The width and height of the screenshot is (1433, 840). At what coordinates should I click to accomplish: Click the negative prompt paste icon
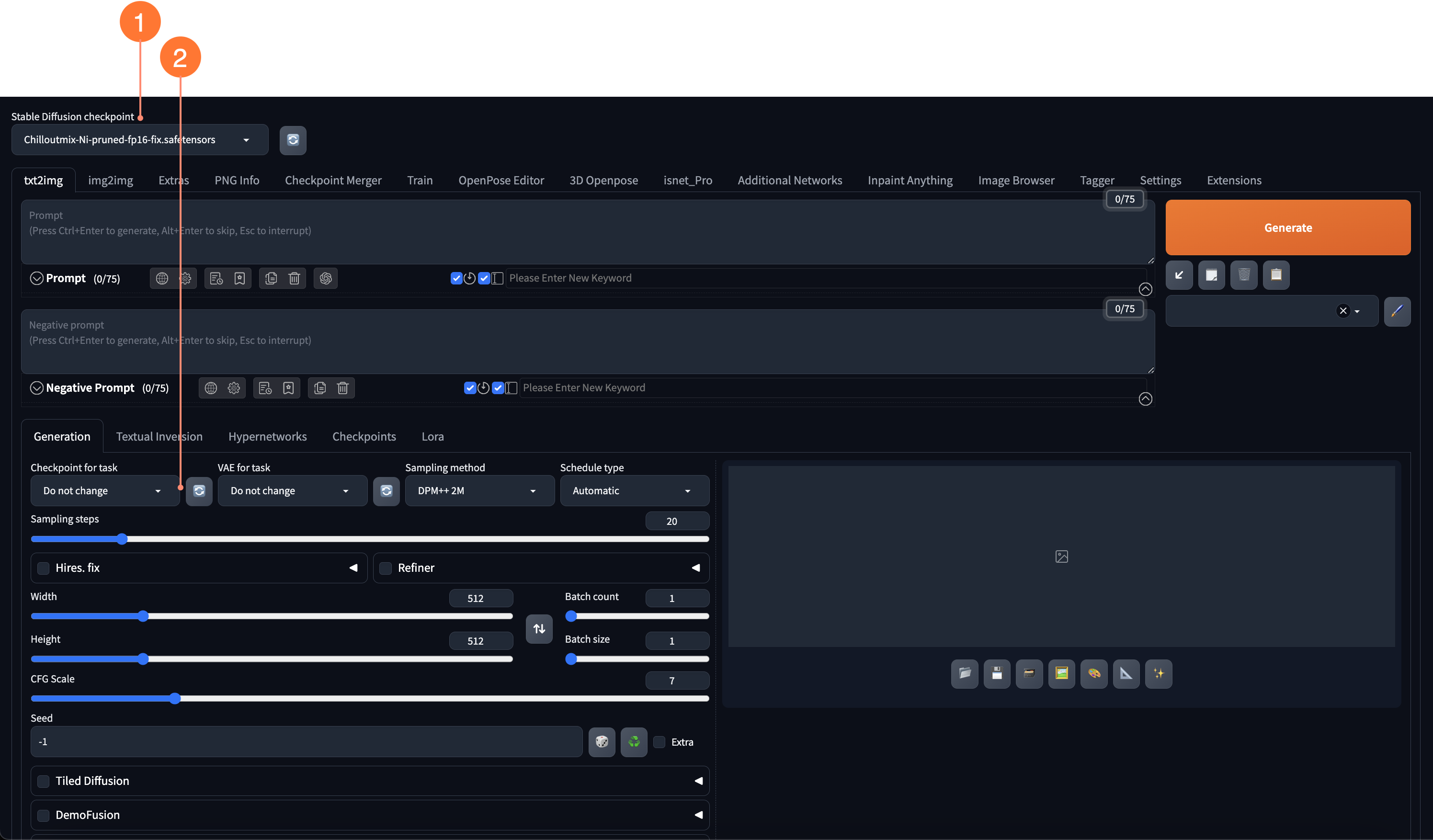(x=319, y=388)
